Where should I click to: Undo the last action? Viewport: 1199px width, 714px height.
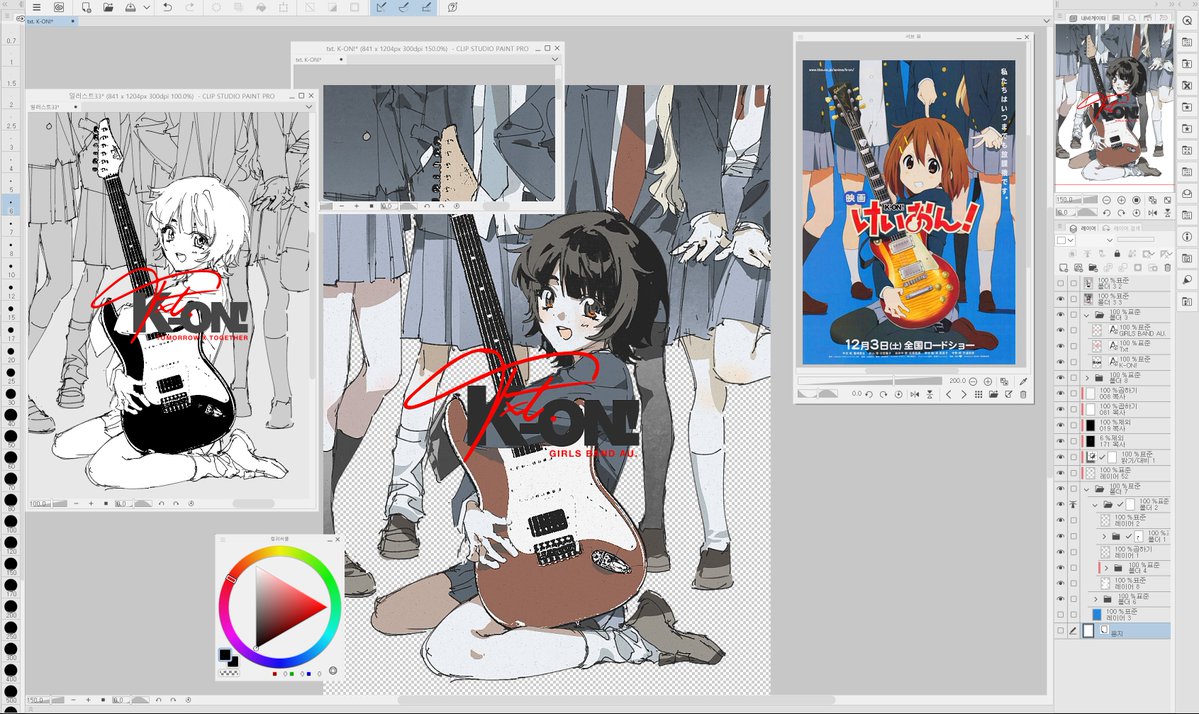coord(167,7)
